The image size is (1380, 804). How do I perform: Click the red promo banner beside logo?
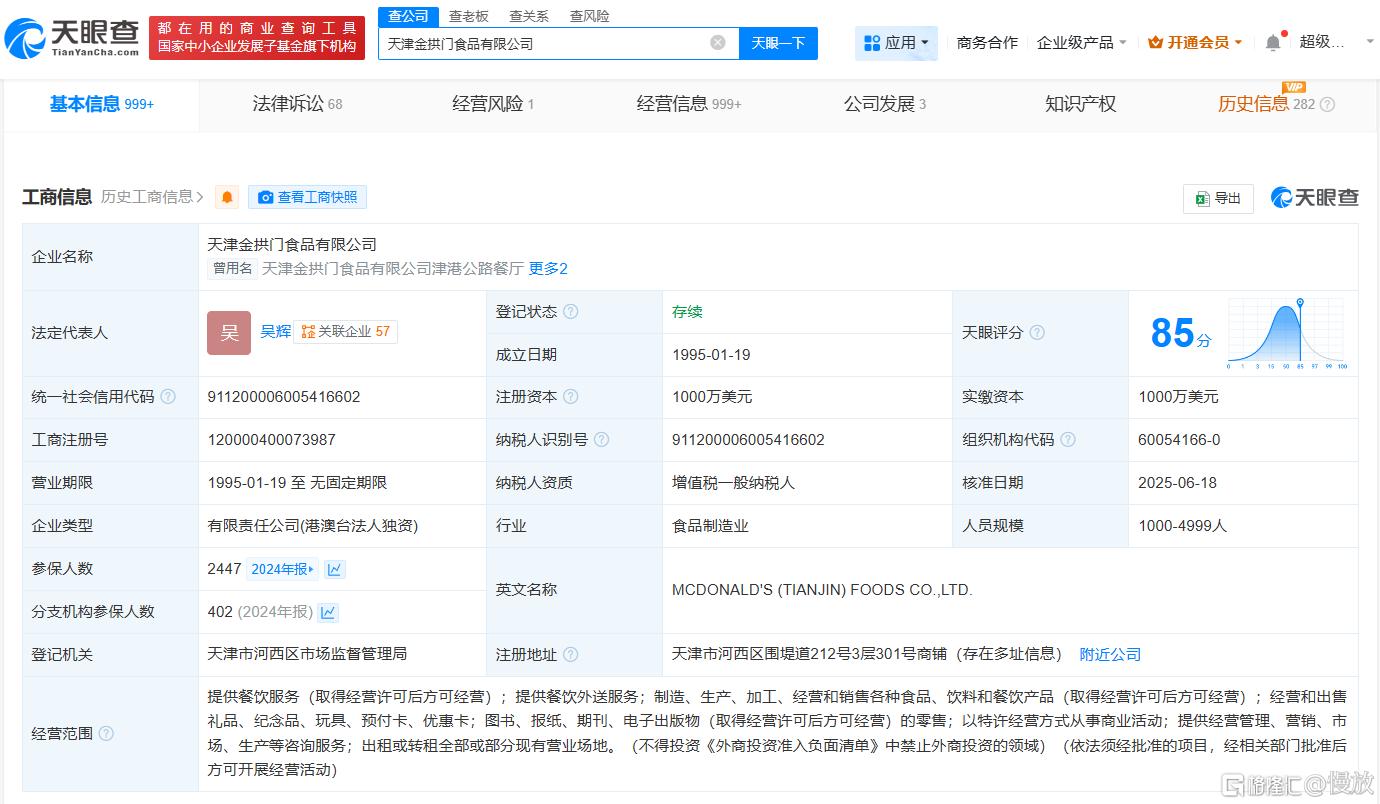coord(257,38)
